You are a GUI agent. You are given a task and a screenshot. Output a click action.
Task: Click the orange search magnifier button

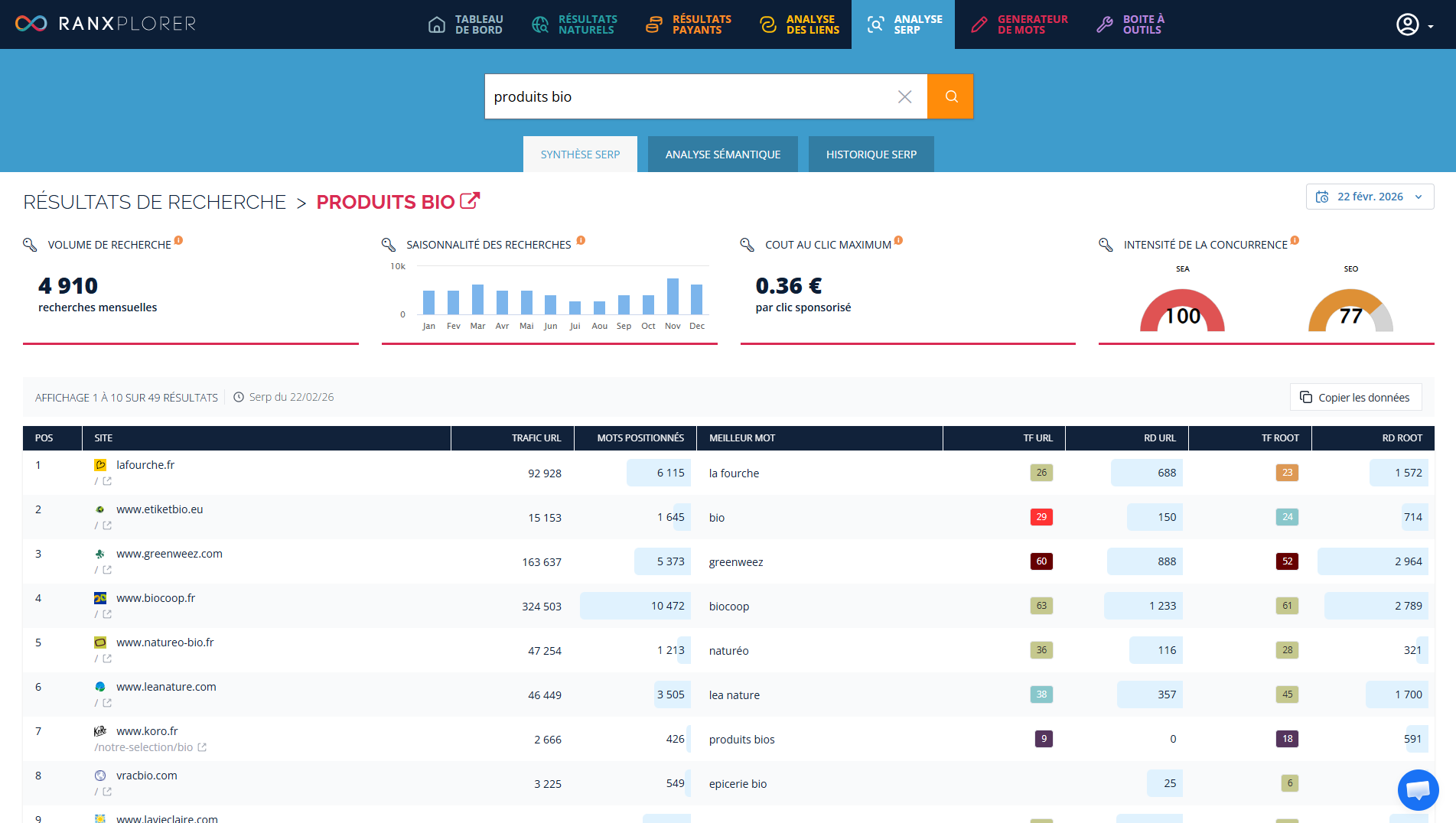950,96
